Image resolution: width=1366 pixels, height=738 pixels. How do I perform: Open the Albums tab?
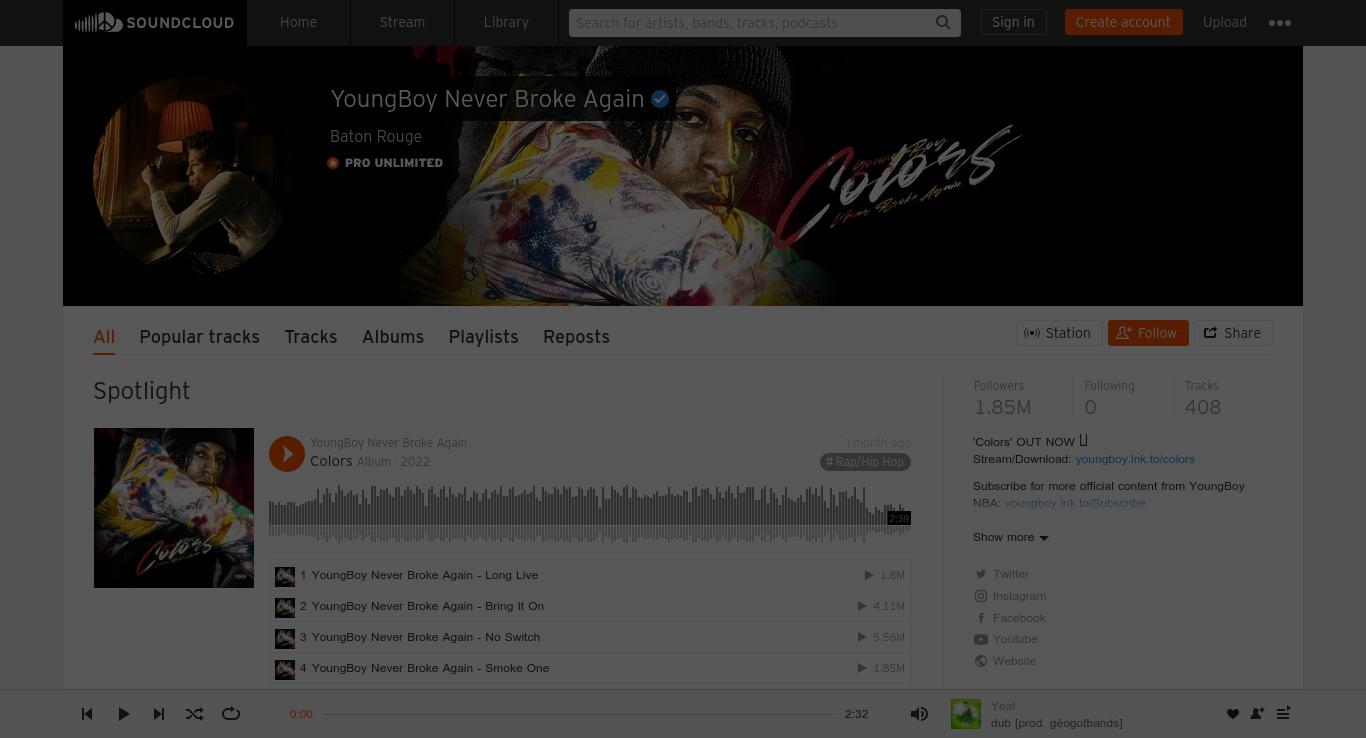[393, 337]
